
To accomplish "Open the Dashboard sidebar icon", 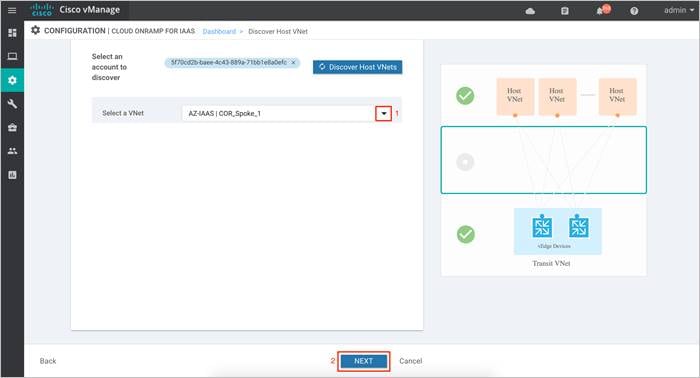I will pos(12,33).
